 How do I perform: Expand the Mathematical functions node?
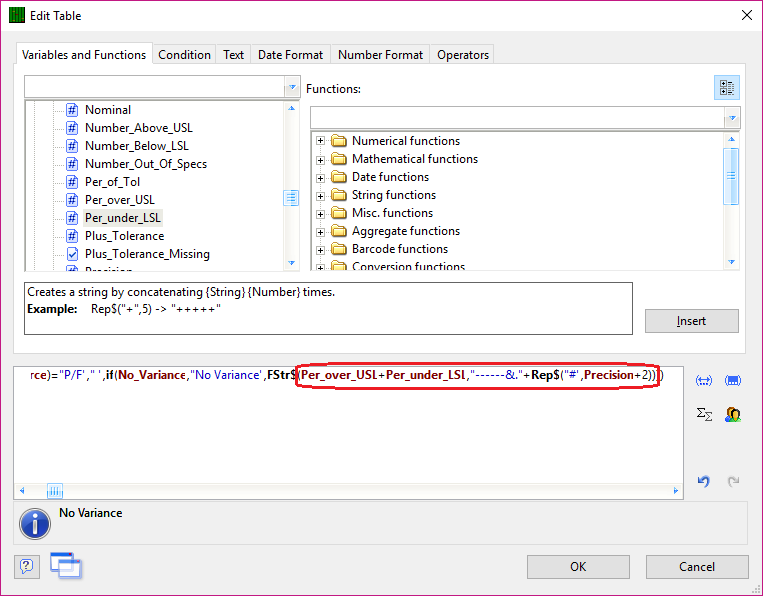(320, 160)
